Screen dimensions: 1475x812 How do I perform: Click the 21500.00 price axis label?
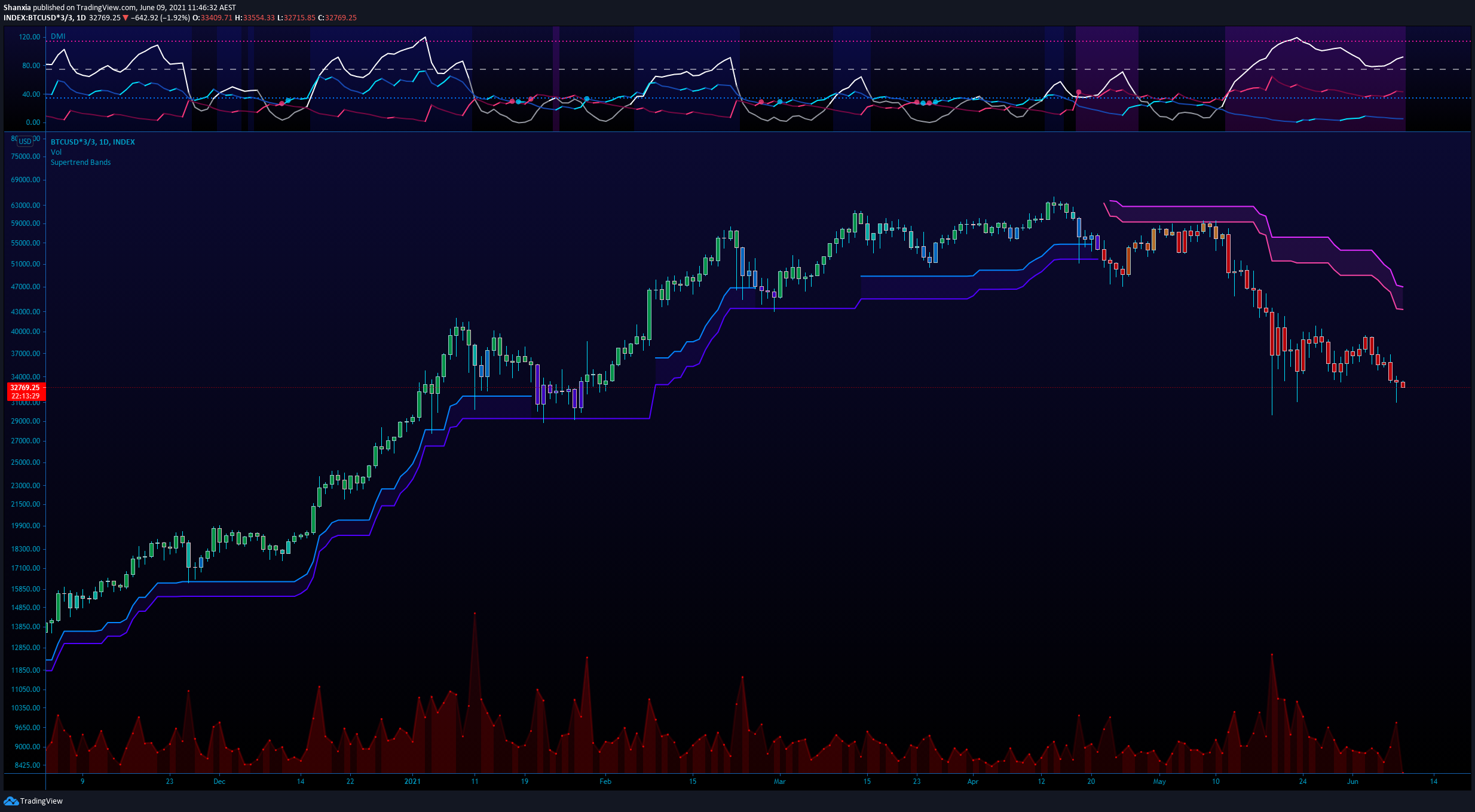(x=26, y=504)
